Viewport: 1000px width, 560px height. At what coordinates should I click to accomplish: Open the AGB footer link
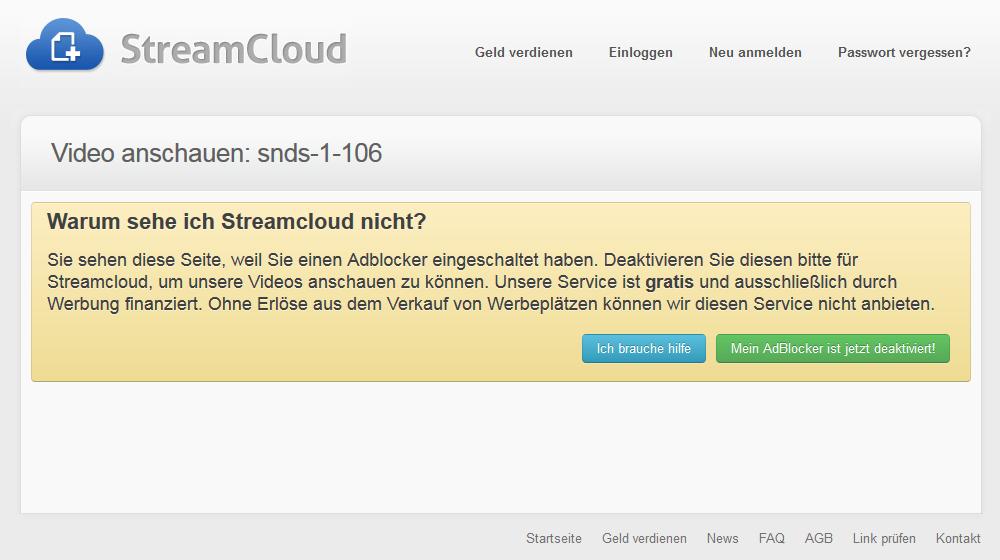point(819,538)
